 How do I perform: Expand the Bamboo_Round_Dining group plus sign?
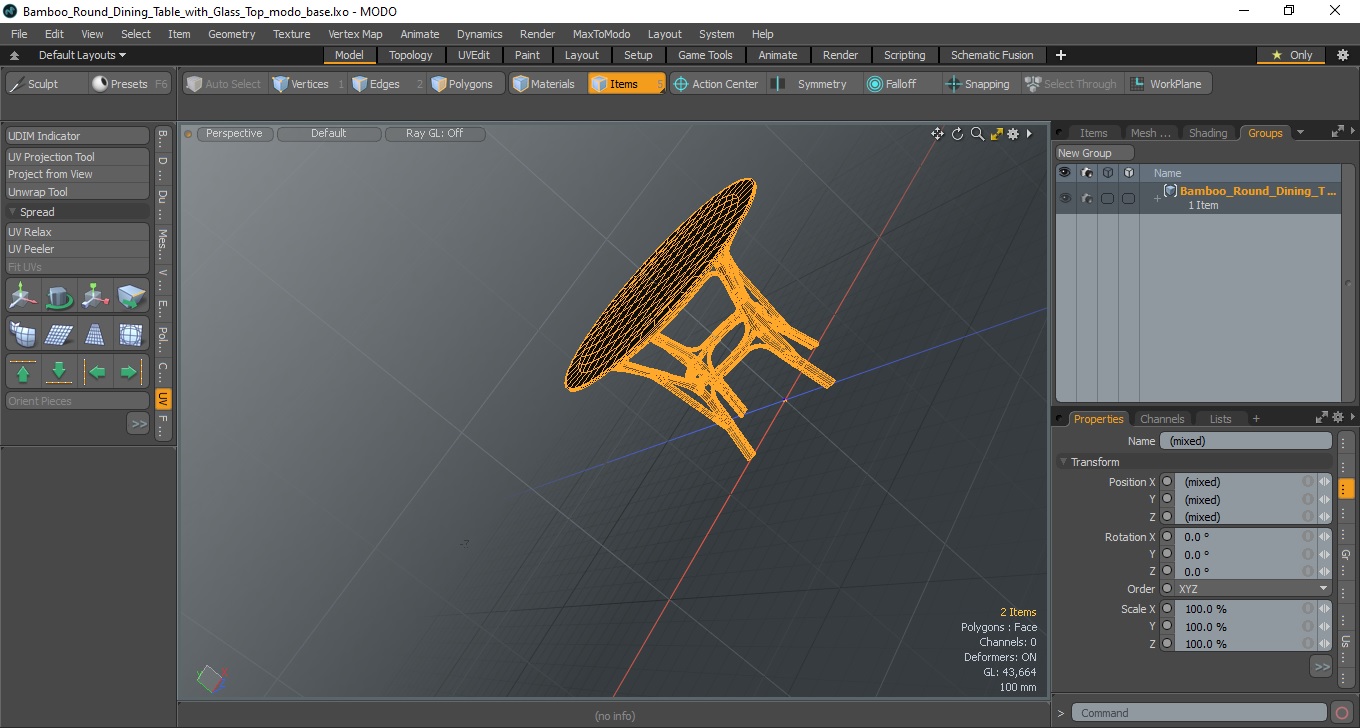tap(1157, 198)
